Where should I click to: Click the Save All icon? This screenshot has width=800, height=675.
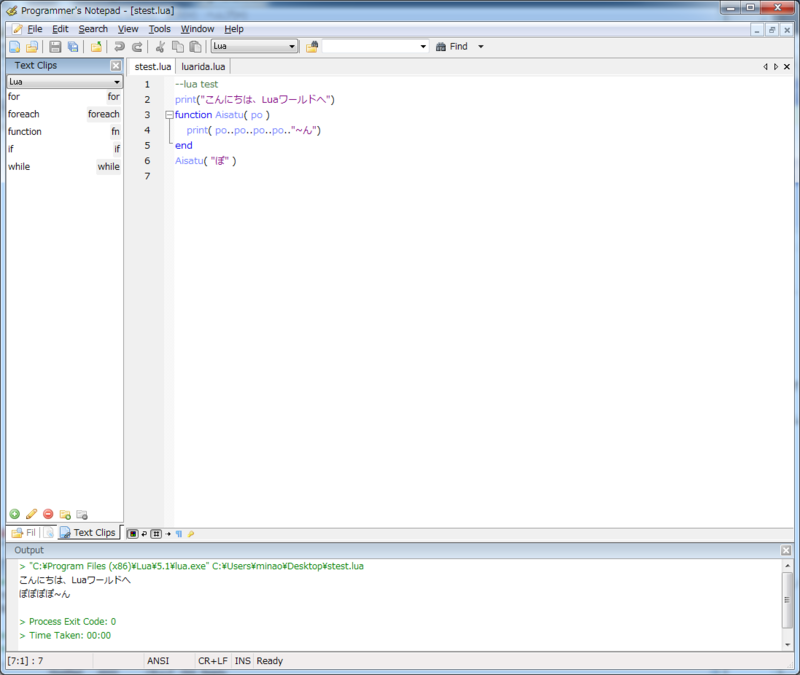coord(73,47)
